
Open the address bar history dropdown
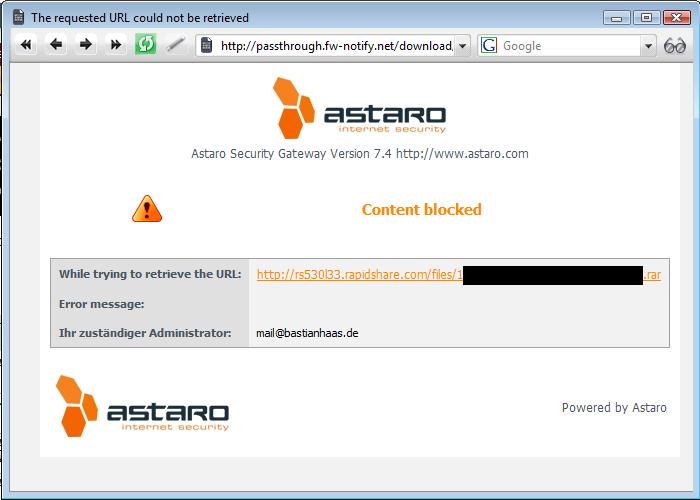click(462, 46)
